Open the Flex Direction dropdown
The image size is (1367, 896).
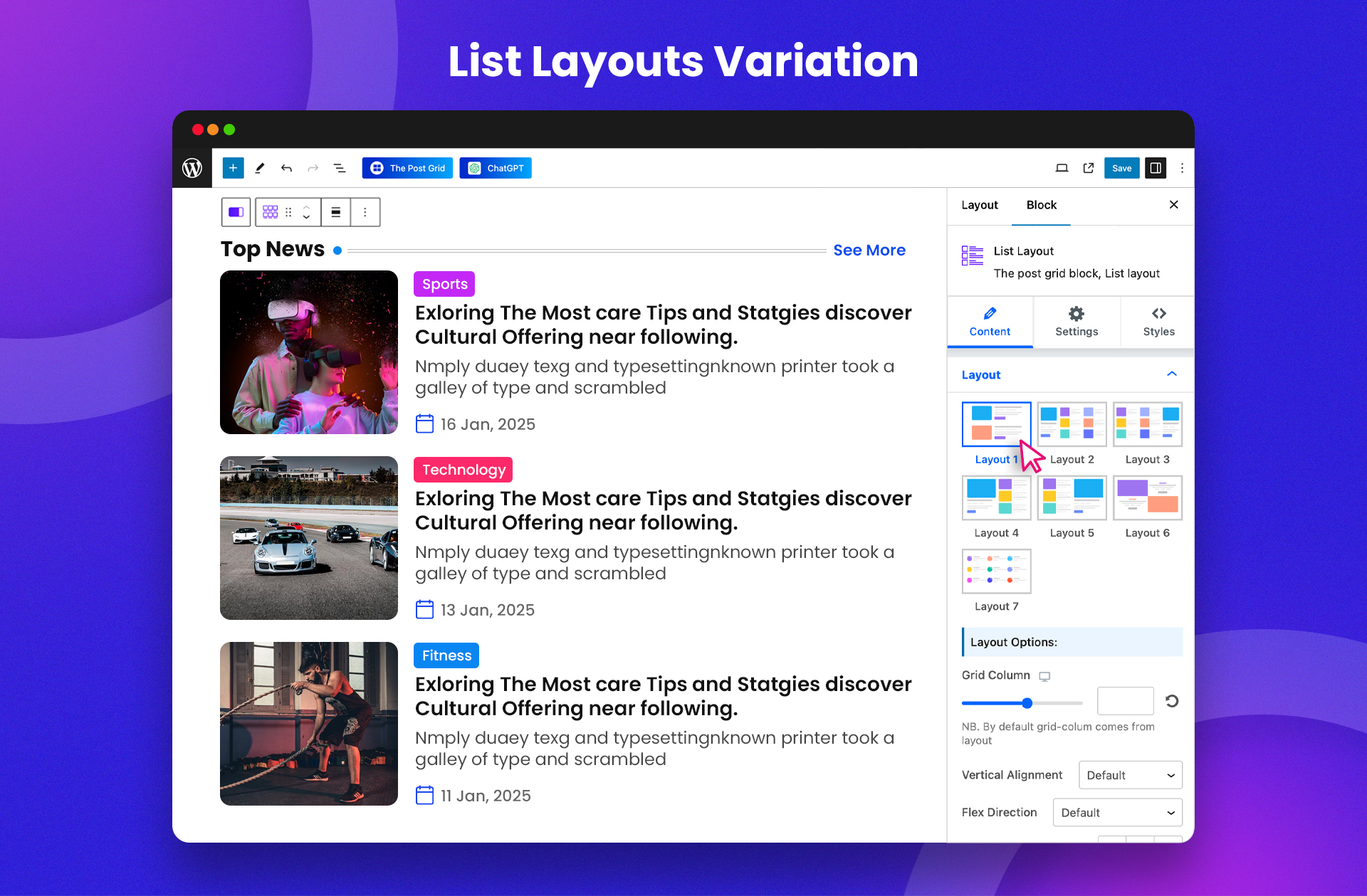(1128, 811)
